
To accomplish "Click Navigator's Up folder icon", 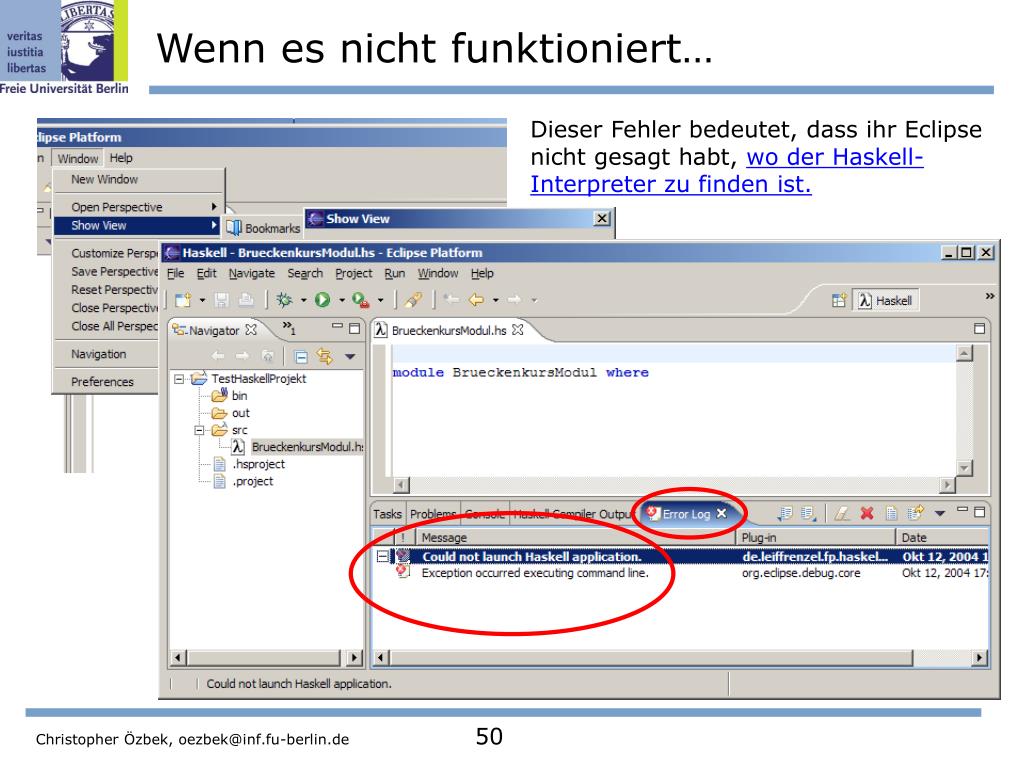I will (267, 356).
